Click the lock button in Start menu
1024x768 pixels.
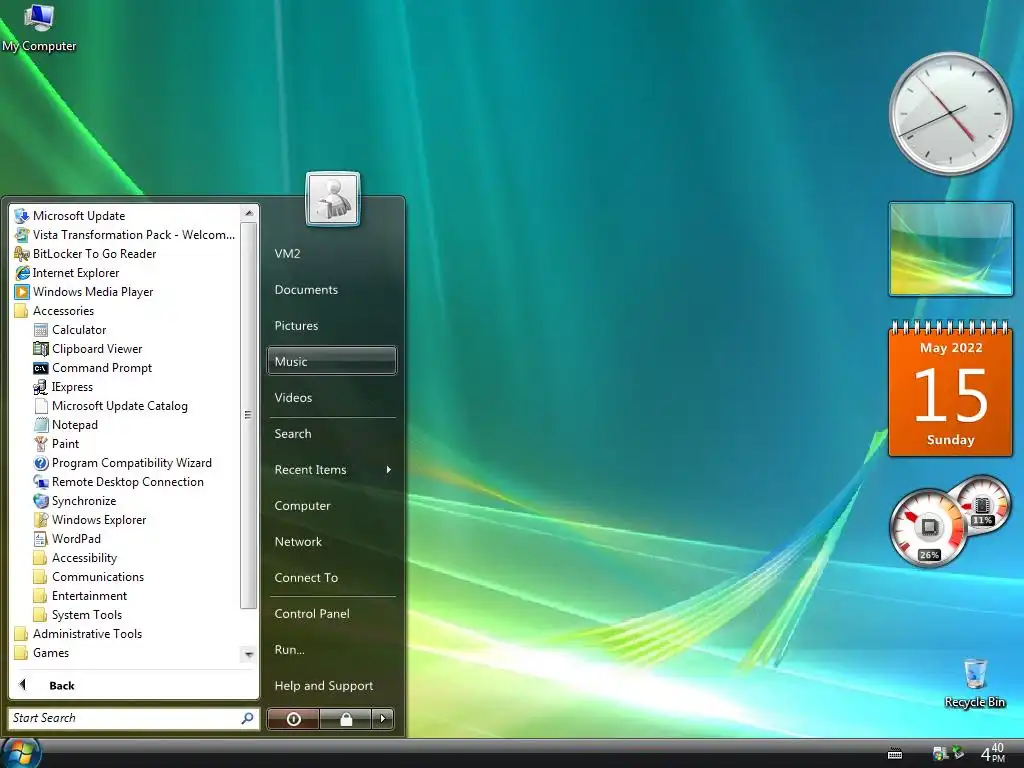coord(345,718)
